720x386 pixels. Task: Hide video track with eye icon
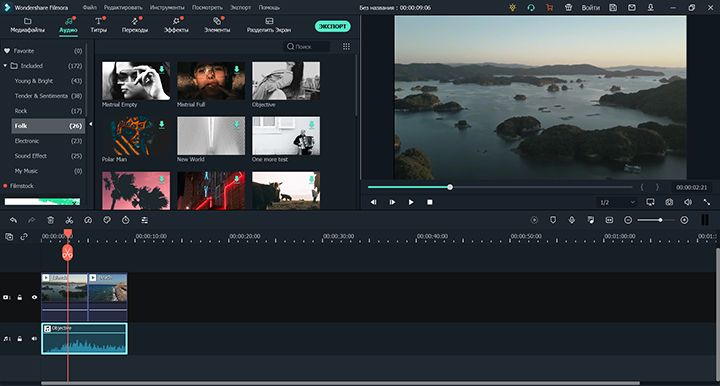34,297
